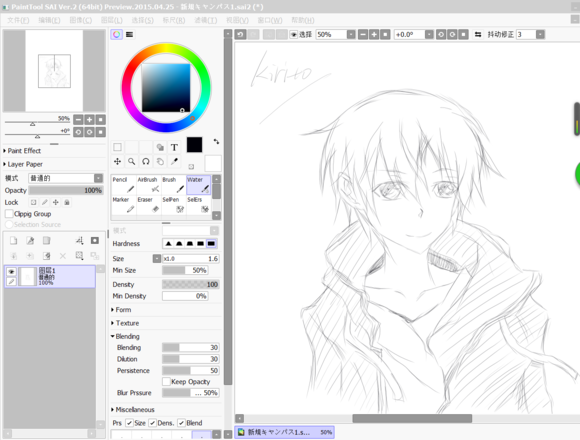Select the rectangular Selection tool

coord(117,147)
